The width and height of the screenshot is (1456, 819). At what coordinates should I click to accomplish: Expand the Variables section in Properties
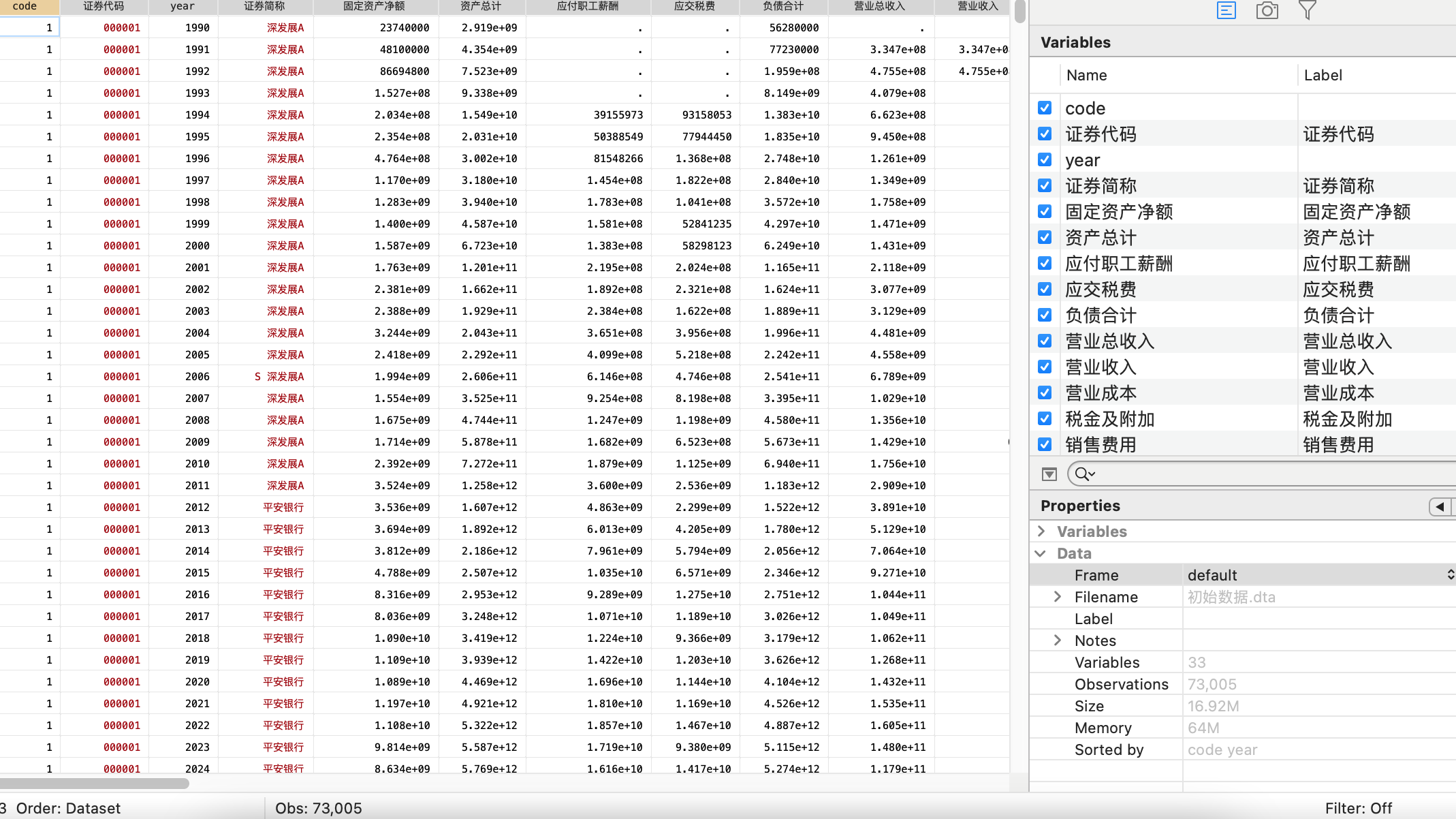coord(1041,531)
